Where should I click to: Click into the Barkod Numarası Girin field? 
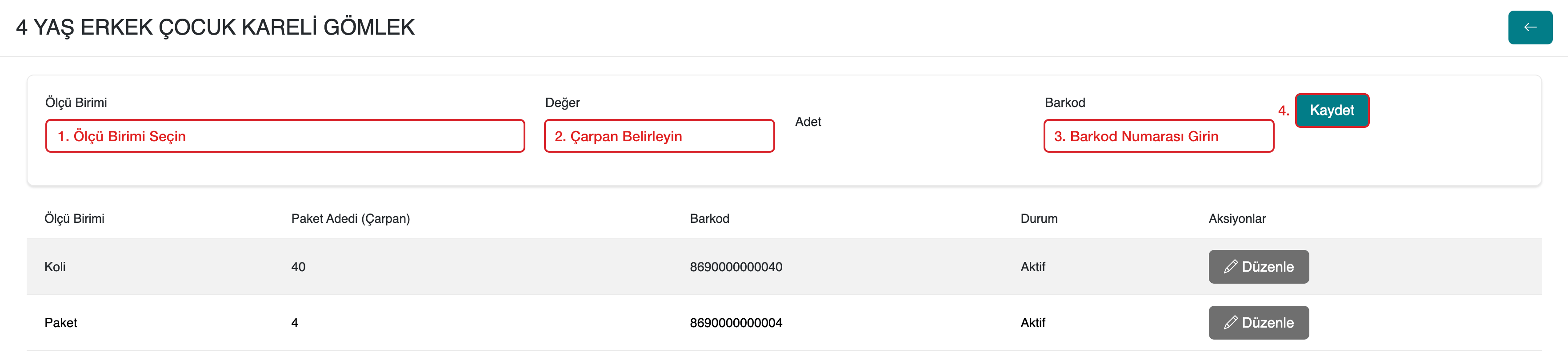tap(1158, 136)
